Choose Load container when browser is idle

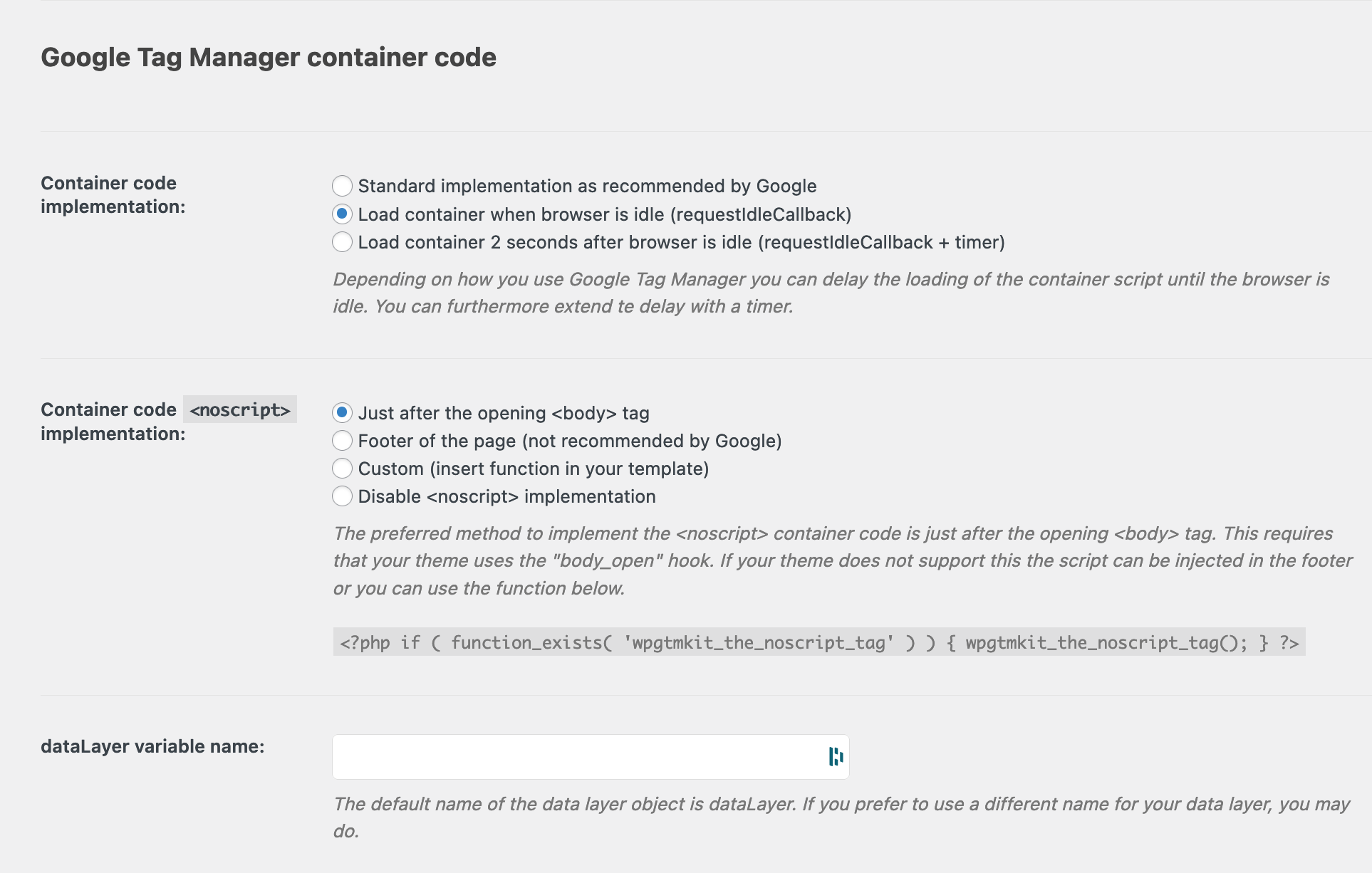coord(343,214)
